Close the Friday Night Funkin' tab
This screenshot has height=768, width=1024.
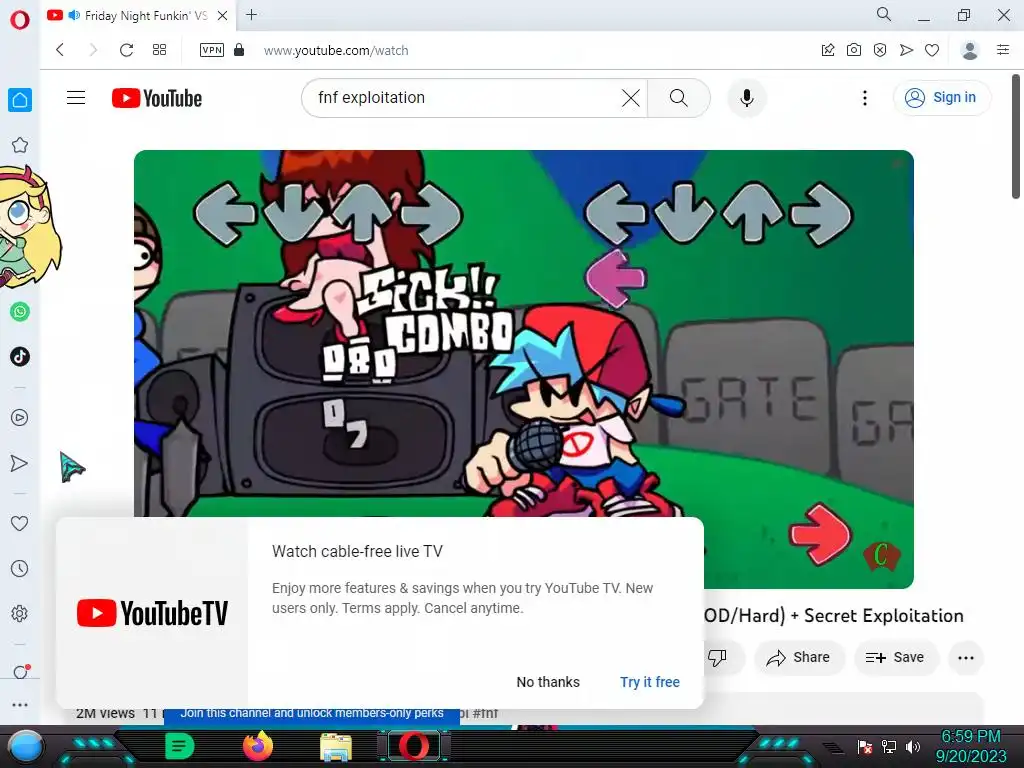coord(223,16)
